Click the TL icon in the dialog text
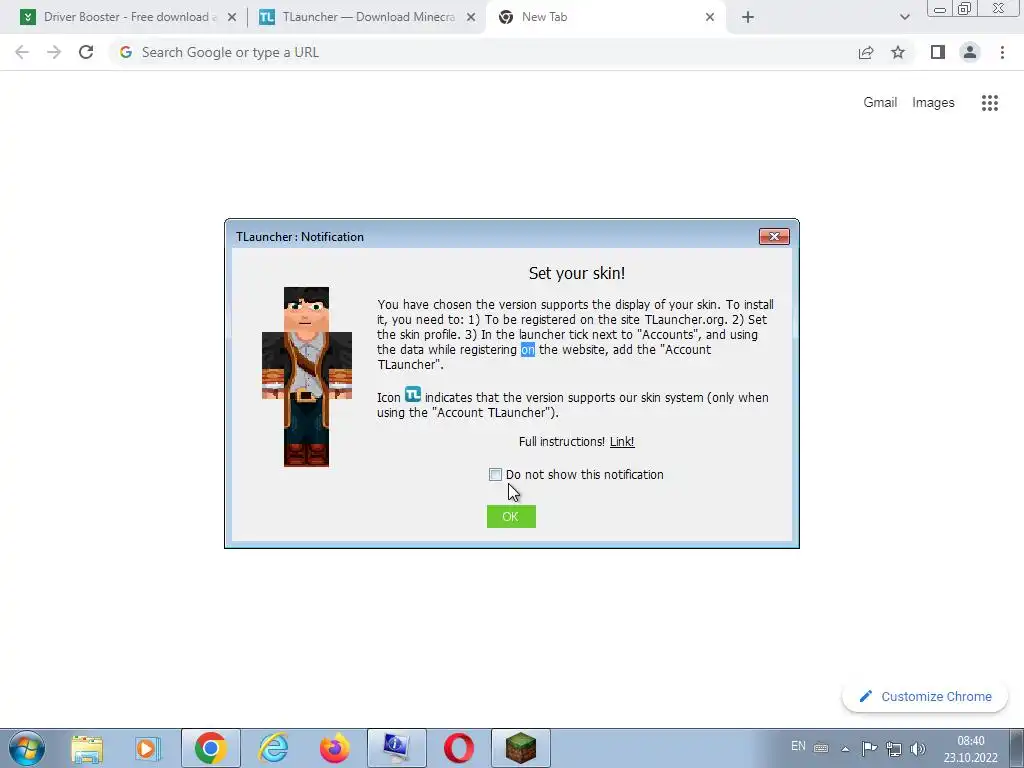The height and width of the screenshot is (768, 1024). pos(413,394)
